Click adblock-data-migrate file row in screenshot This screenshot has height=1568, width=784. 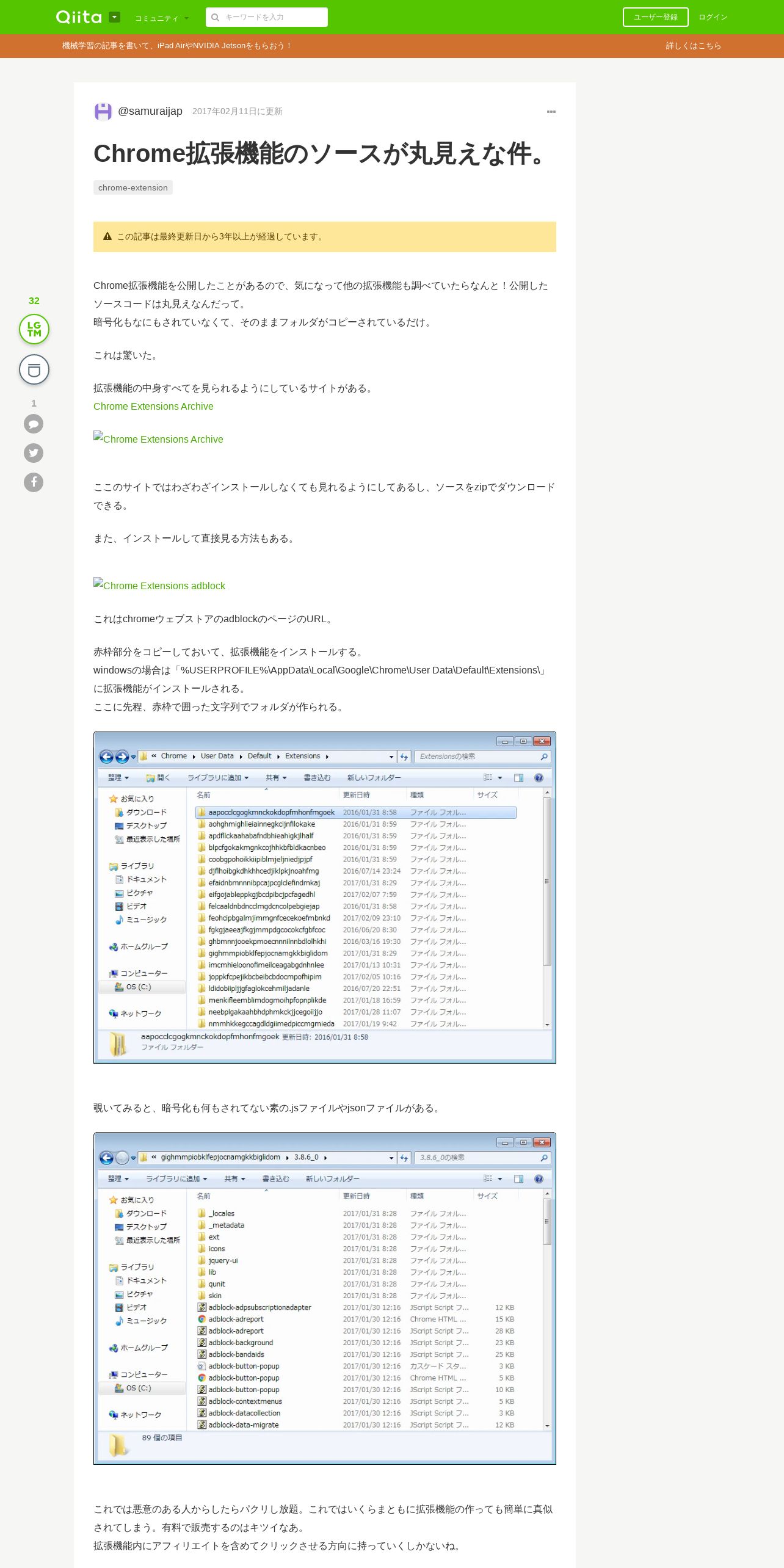(x=356, y=1425)
